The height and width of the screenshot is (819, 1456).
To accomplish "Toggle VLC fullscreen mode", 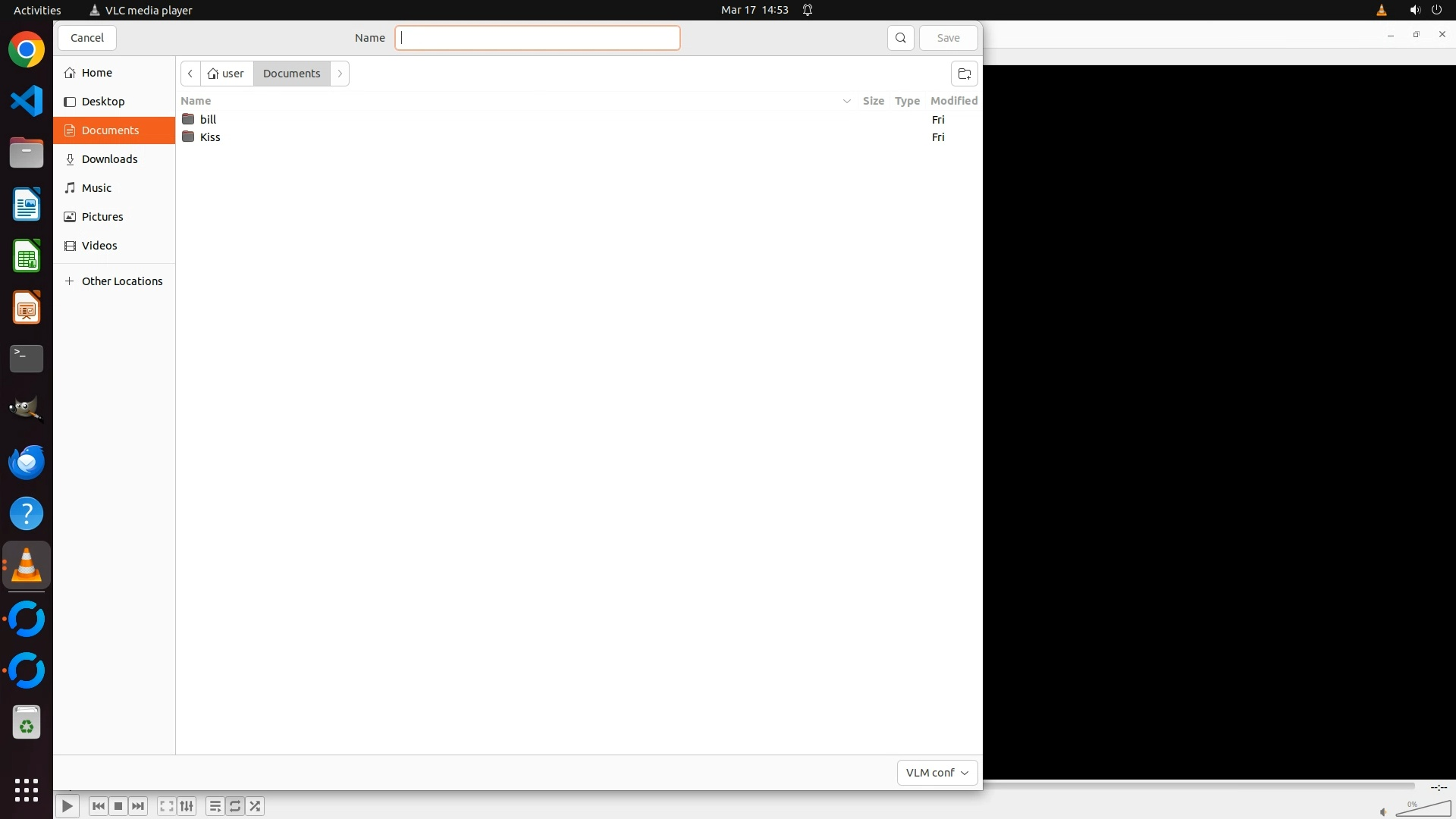I will coord(167,806).
